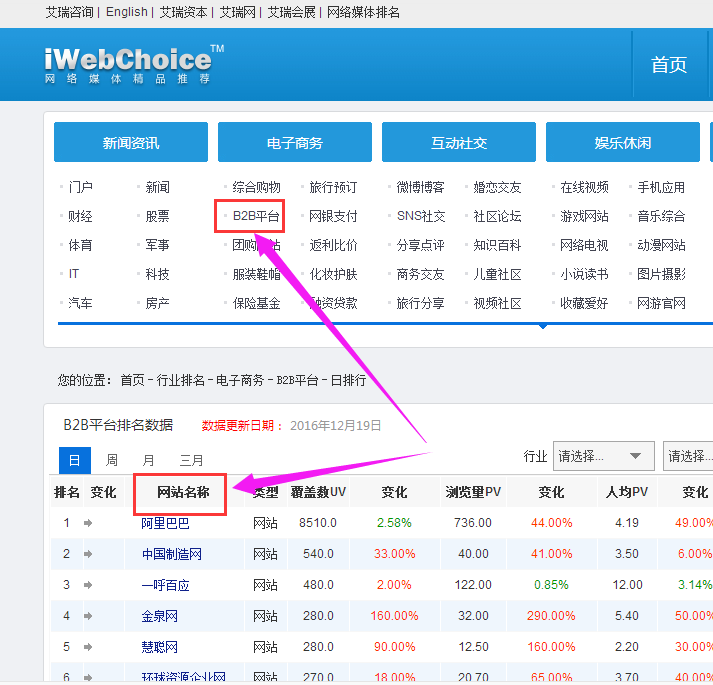Open the 网银支付 subcategory
This screenshot has height=685, width=713.
click(x=333, y=216)
